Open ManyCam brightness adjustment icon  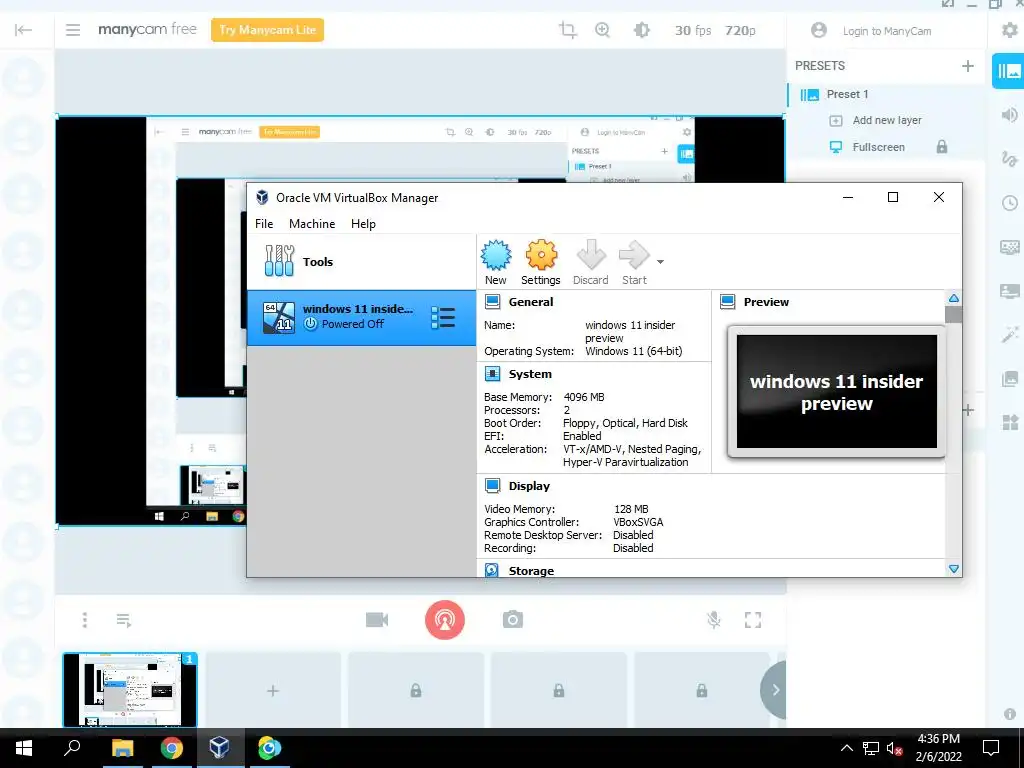coord(642,30)
